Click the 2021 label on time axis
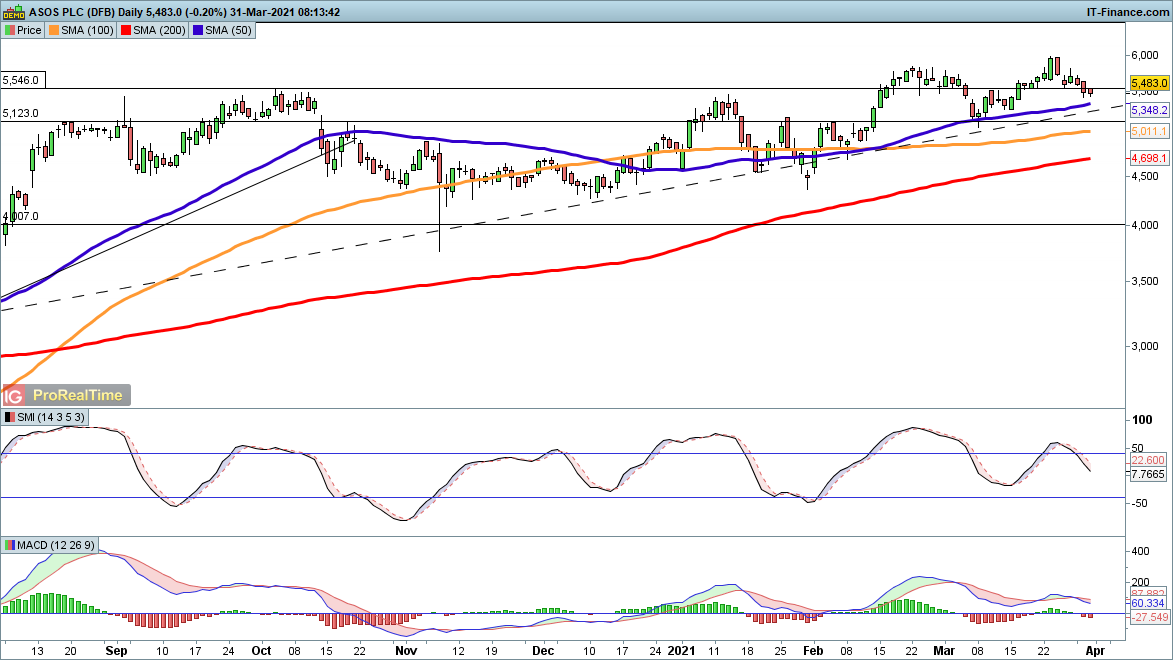 [682, 650]
